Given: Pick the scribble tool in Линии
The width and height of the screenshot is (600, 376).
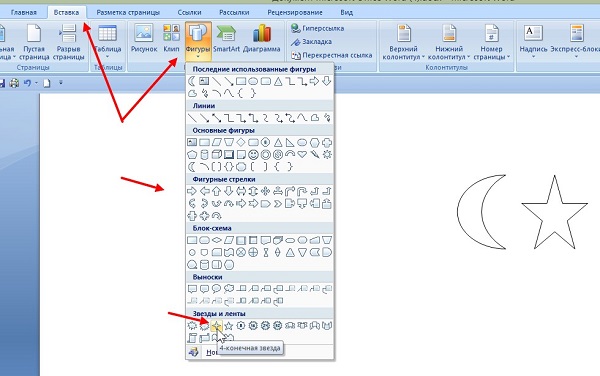Looking at the screenshot, I should coord(327,118).
